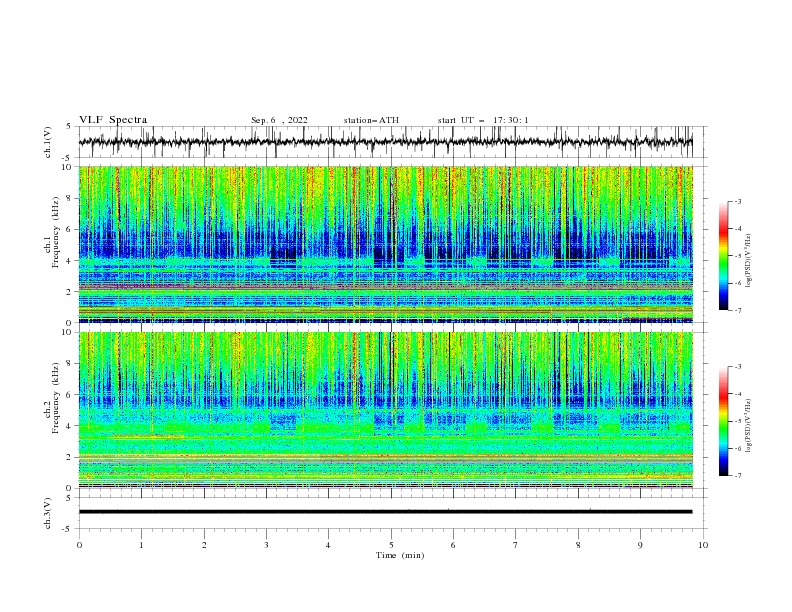Click inside the ch.2 spectrogram plot
Screen dimensions: 792x612
[x=385, y=410]
